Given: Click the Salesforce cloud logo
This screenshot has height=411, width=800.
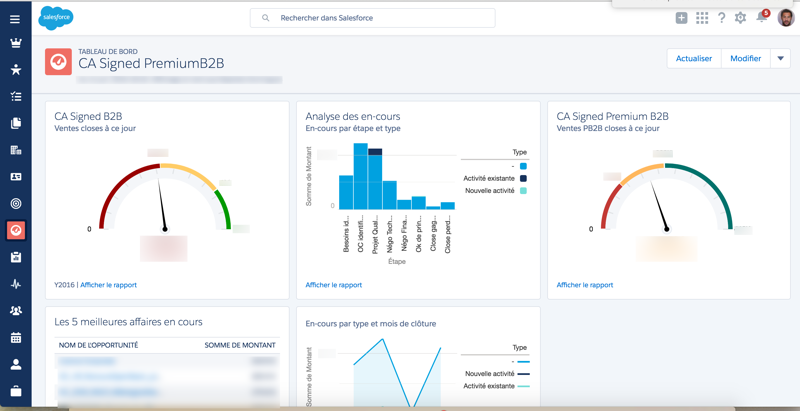Looking at the screenshot, I should tap(56, 18).
